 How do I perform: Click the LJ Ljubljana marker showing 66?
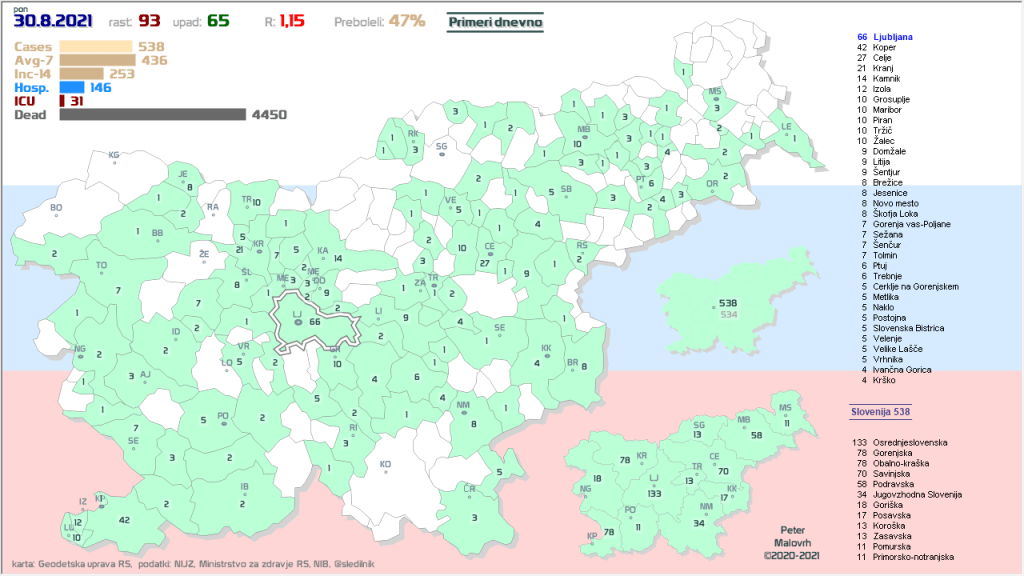click(x=298, y=321)
